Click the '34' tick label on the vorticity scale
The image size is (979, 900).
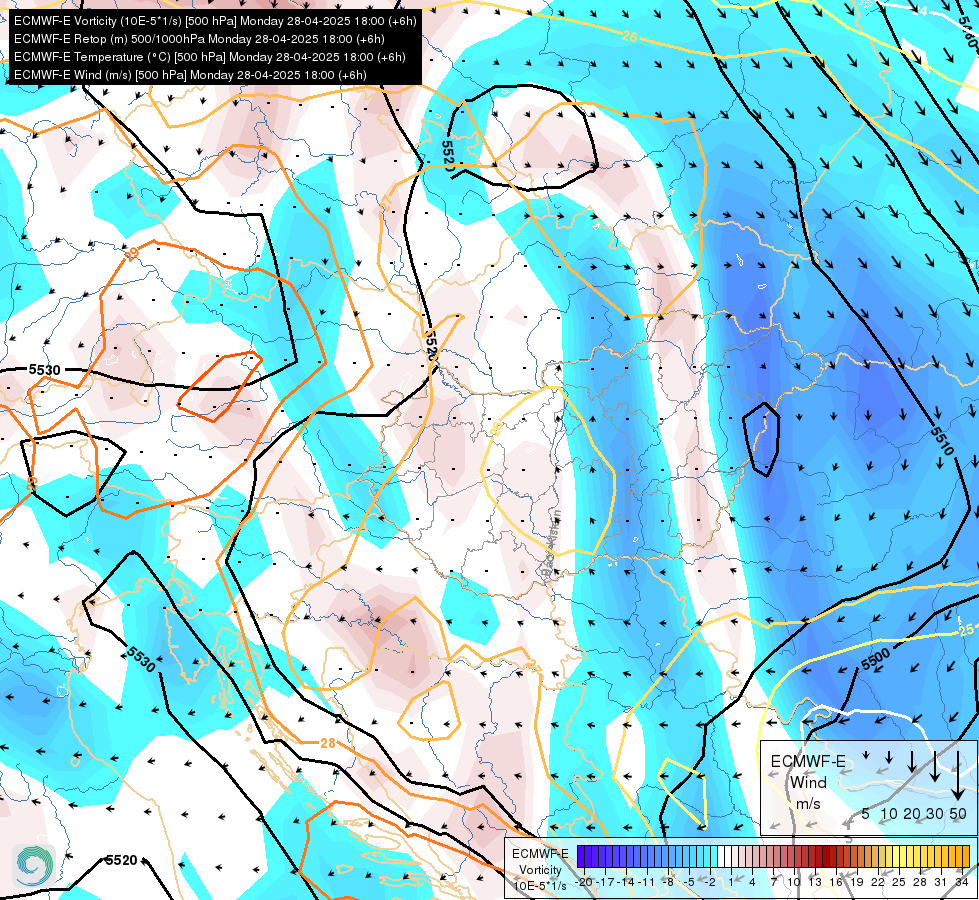pyautogui.click(x=962, y=882)
